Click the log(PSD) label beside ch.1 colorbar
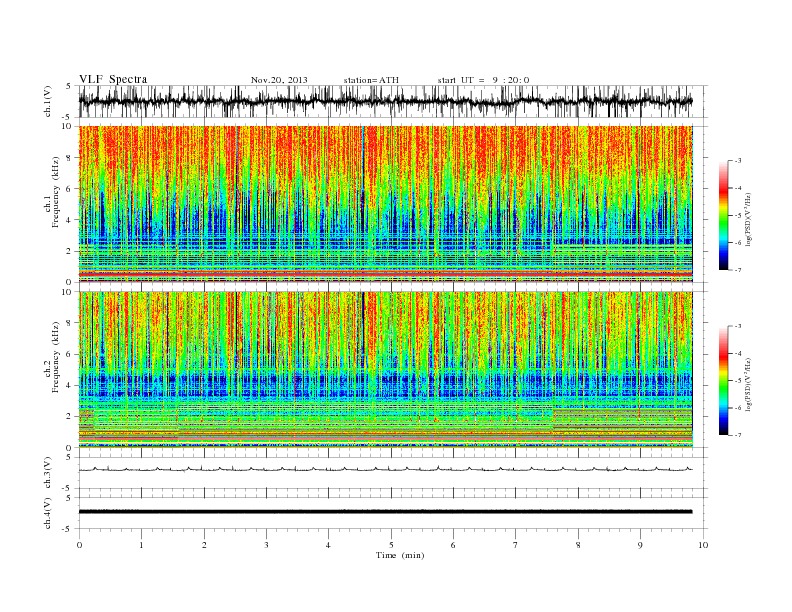The width and height of the screenshot is (792, 612). pyautogui.click(x=749, y=219)
